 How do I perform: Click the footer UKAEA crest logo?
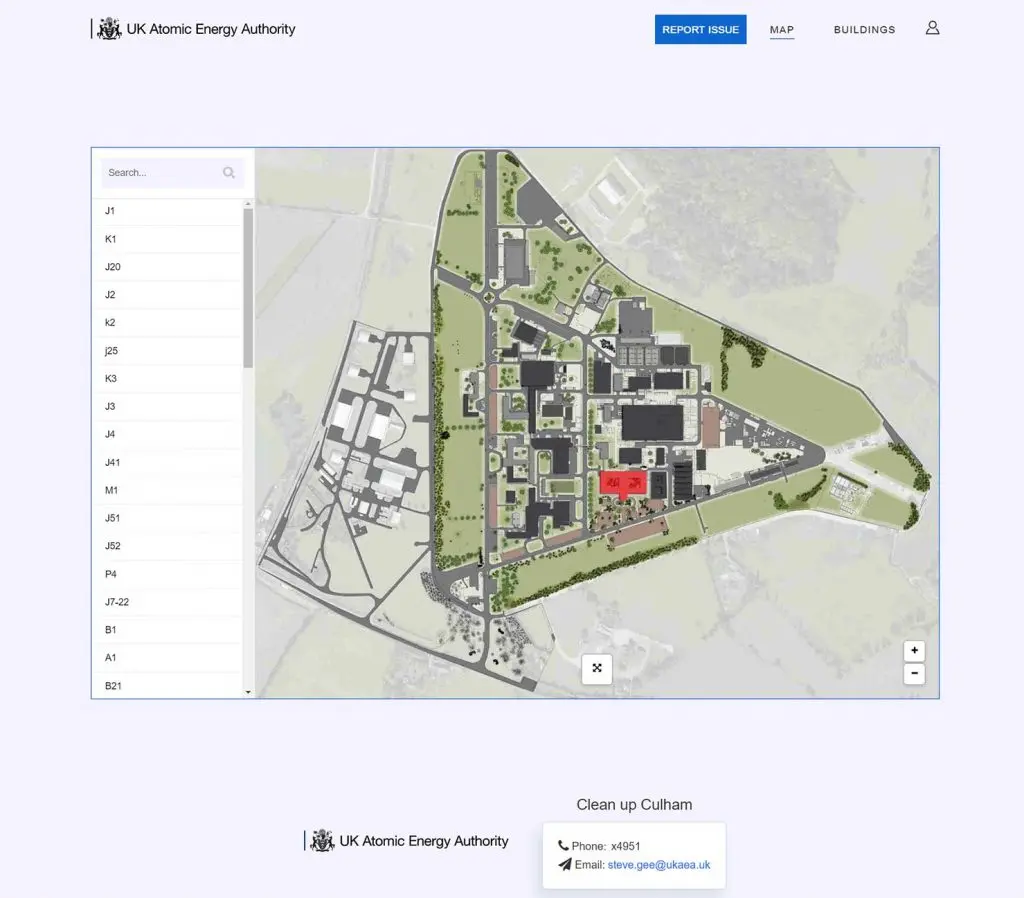(x=322, y=841)
